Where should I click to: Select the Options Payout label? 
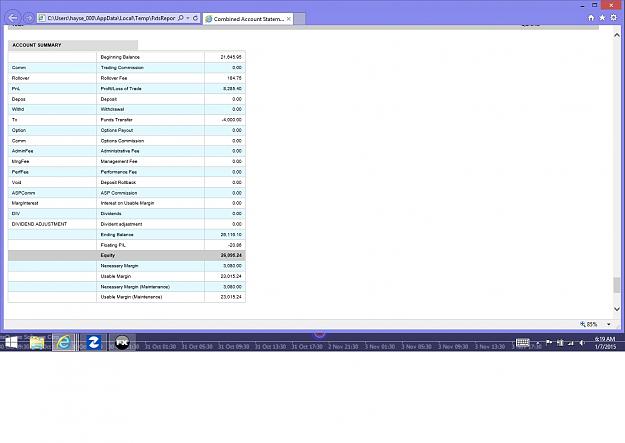click(117, 130)
